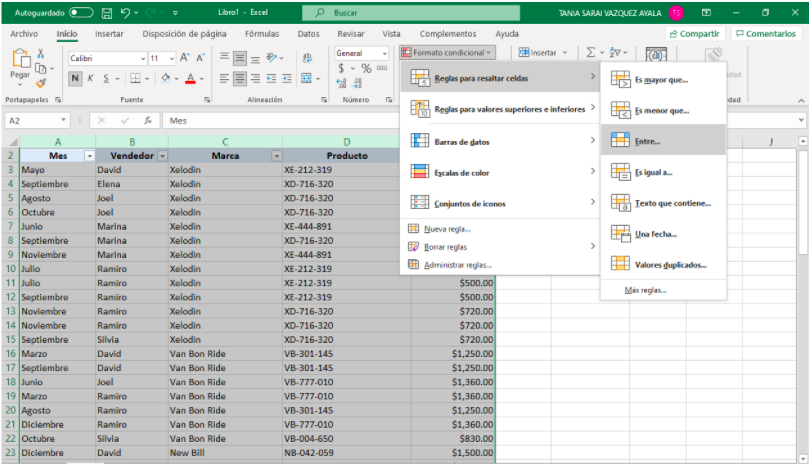
Task: Open the Insertar ribbon tab
Action: click(109, 34)
